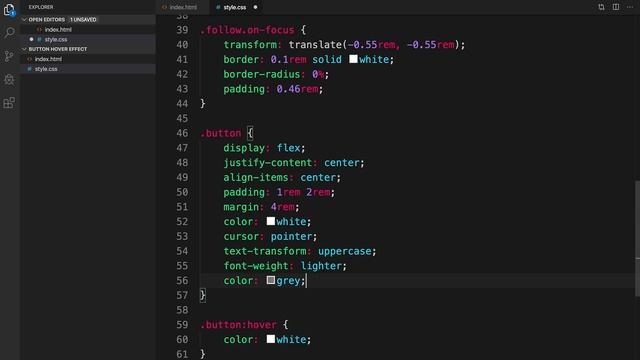Click the align-items property on line 49
The height and width of the screenshot is (360, 640).
256,177
